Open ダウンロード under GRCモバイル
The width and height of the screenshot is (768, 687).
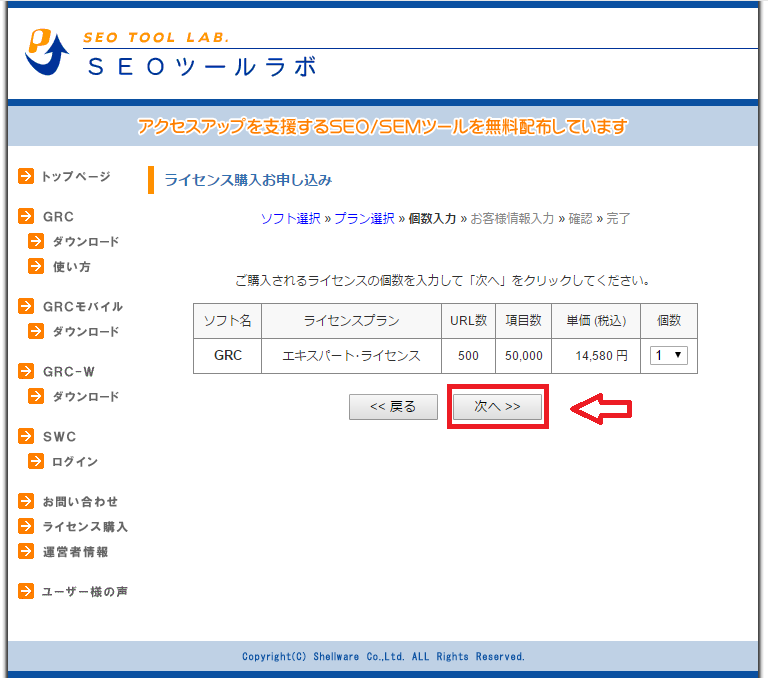point(86,332)
